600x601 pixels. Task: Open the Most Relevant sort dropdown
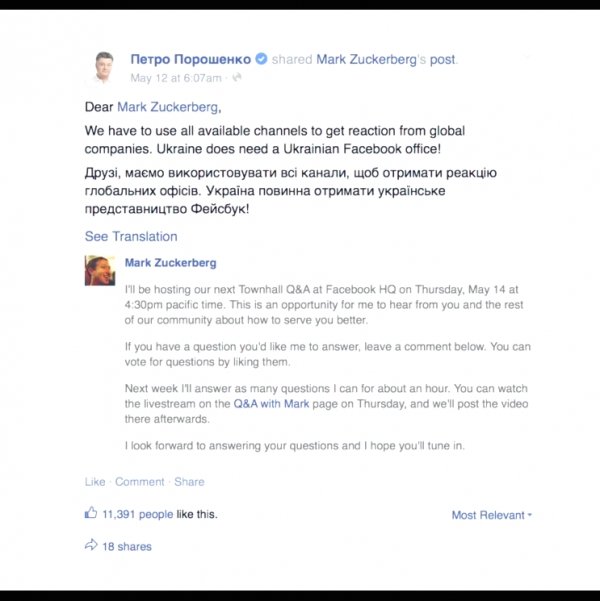pos(492,515)
